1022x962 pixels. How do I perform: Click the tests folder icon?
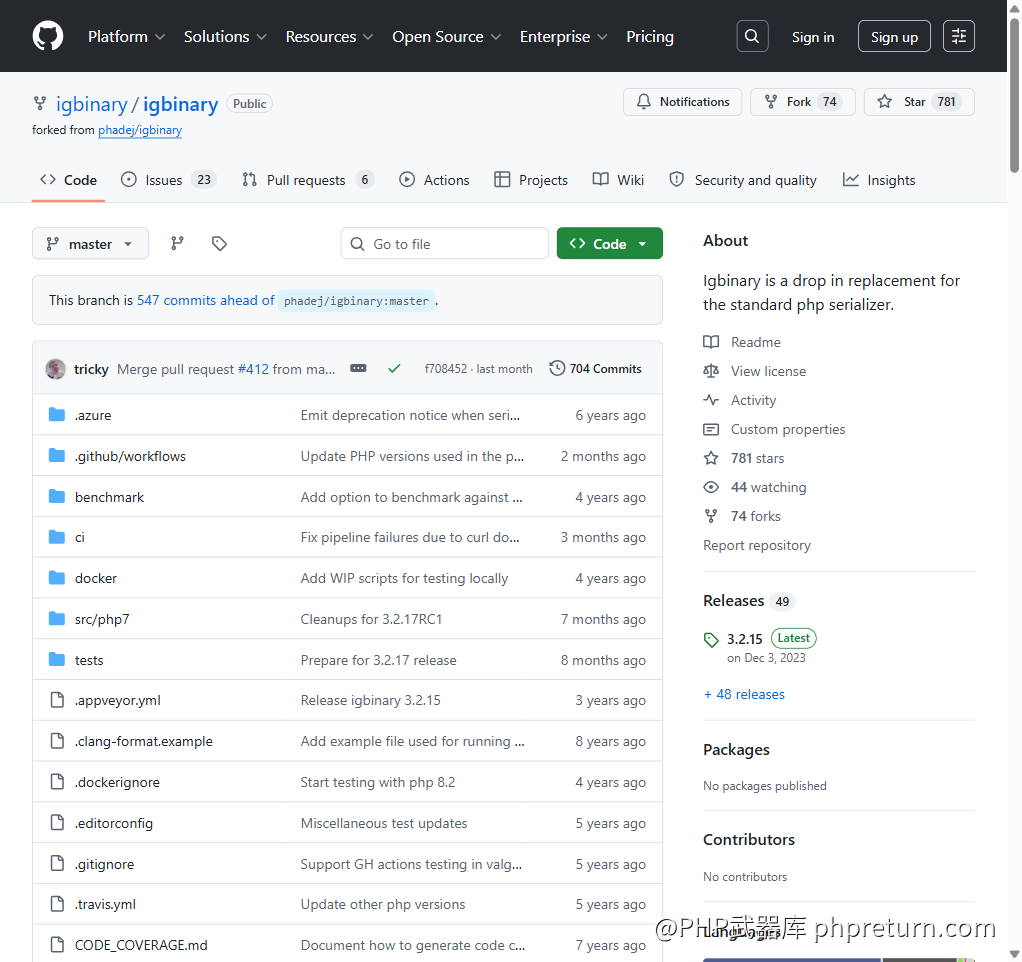coord(57,660)
